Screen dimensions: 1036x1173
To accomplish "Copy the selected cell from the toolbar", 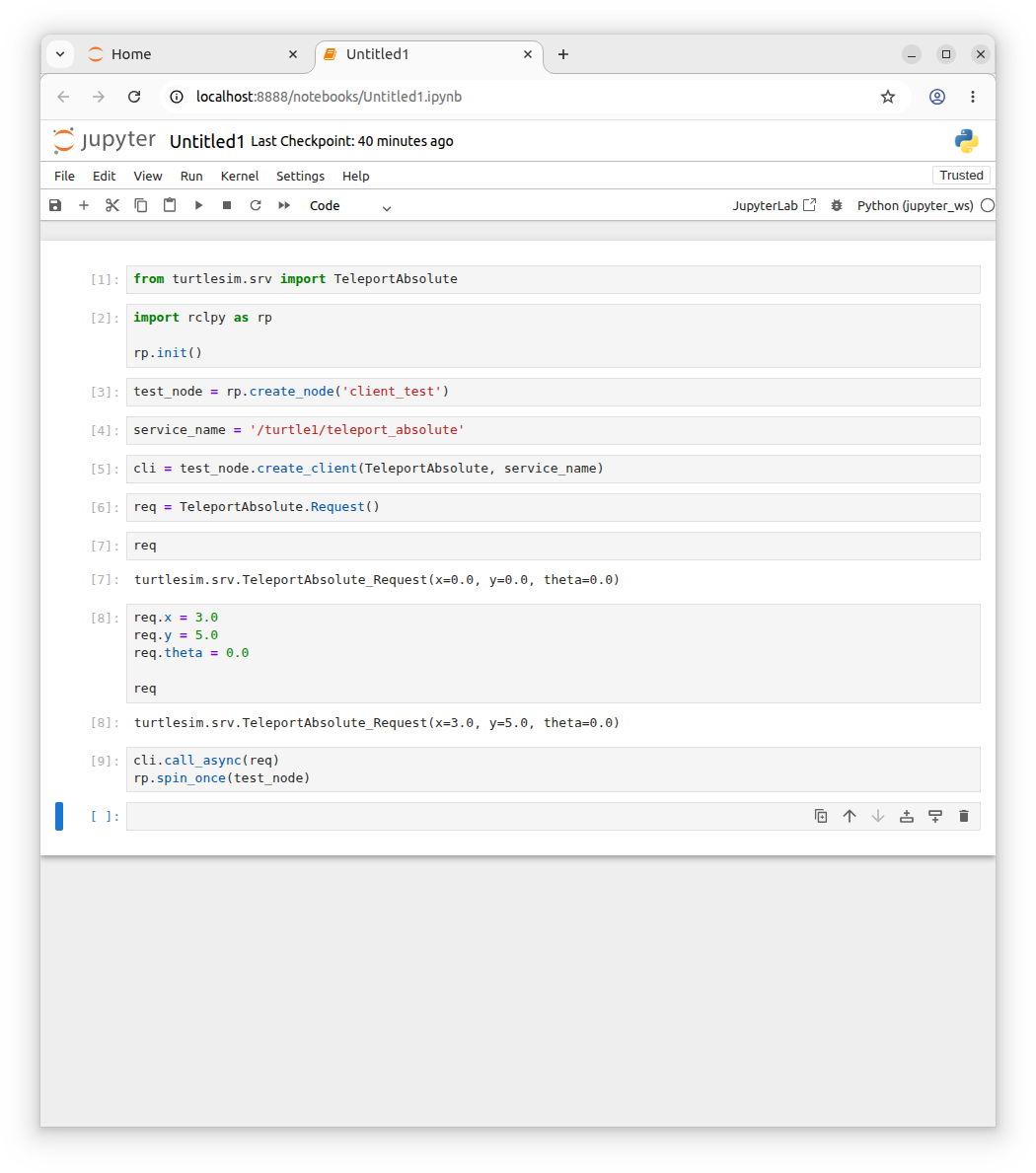I will (x=141, y=206).
